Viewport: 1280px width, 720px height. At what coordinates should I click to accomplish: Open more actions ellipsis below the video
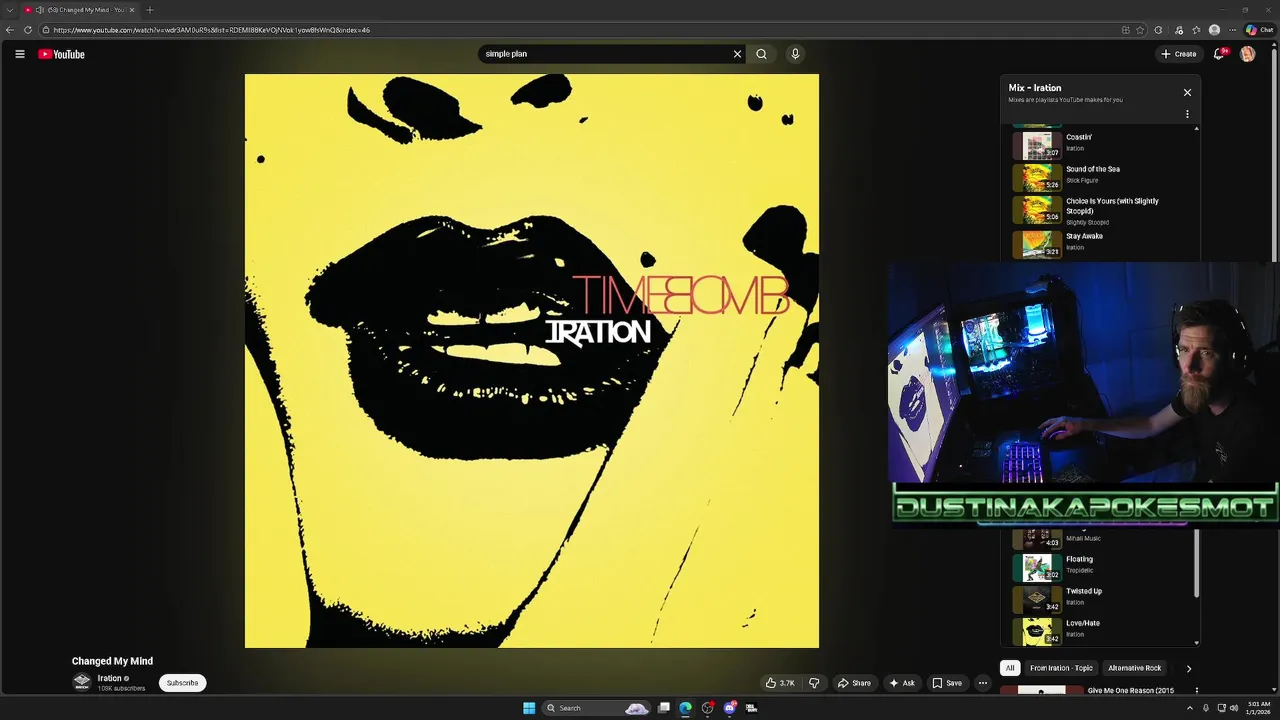(x=982, y=683)
